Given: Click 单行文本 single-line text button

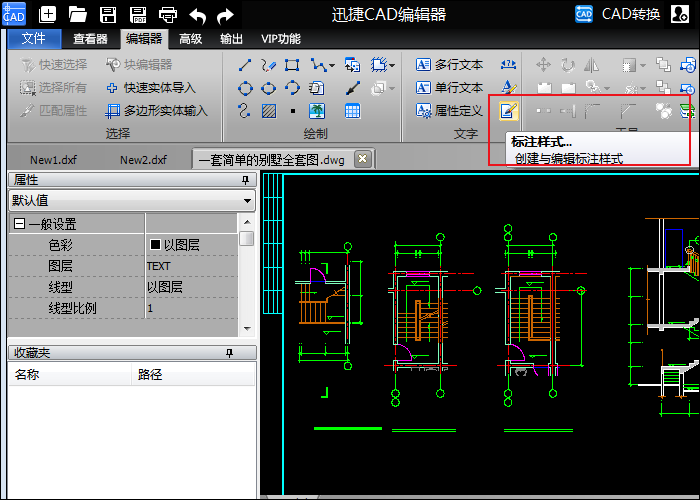Looking at the screenshot, I should tap(449, 88).
